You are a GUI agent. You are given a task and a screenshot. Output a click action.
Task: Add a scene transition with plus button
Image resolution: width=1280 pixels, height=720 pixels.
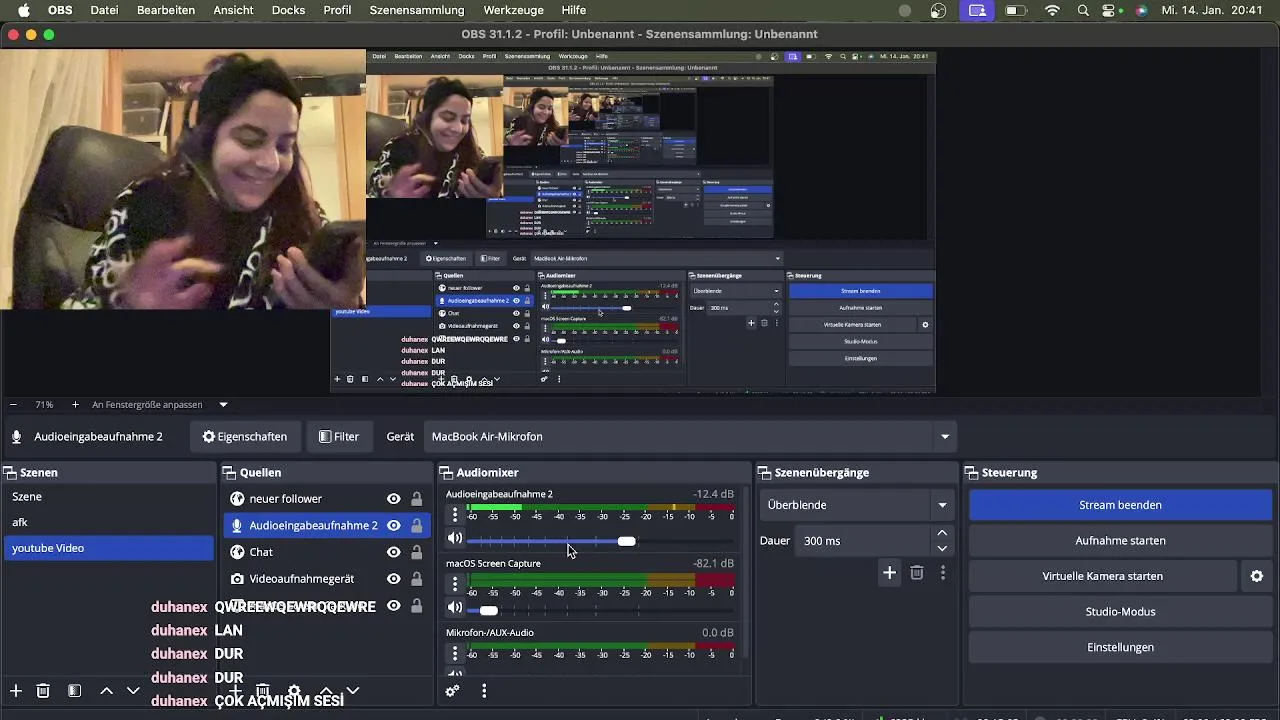click(x=889, y=573)
